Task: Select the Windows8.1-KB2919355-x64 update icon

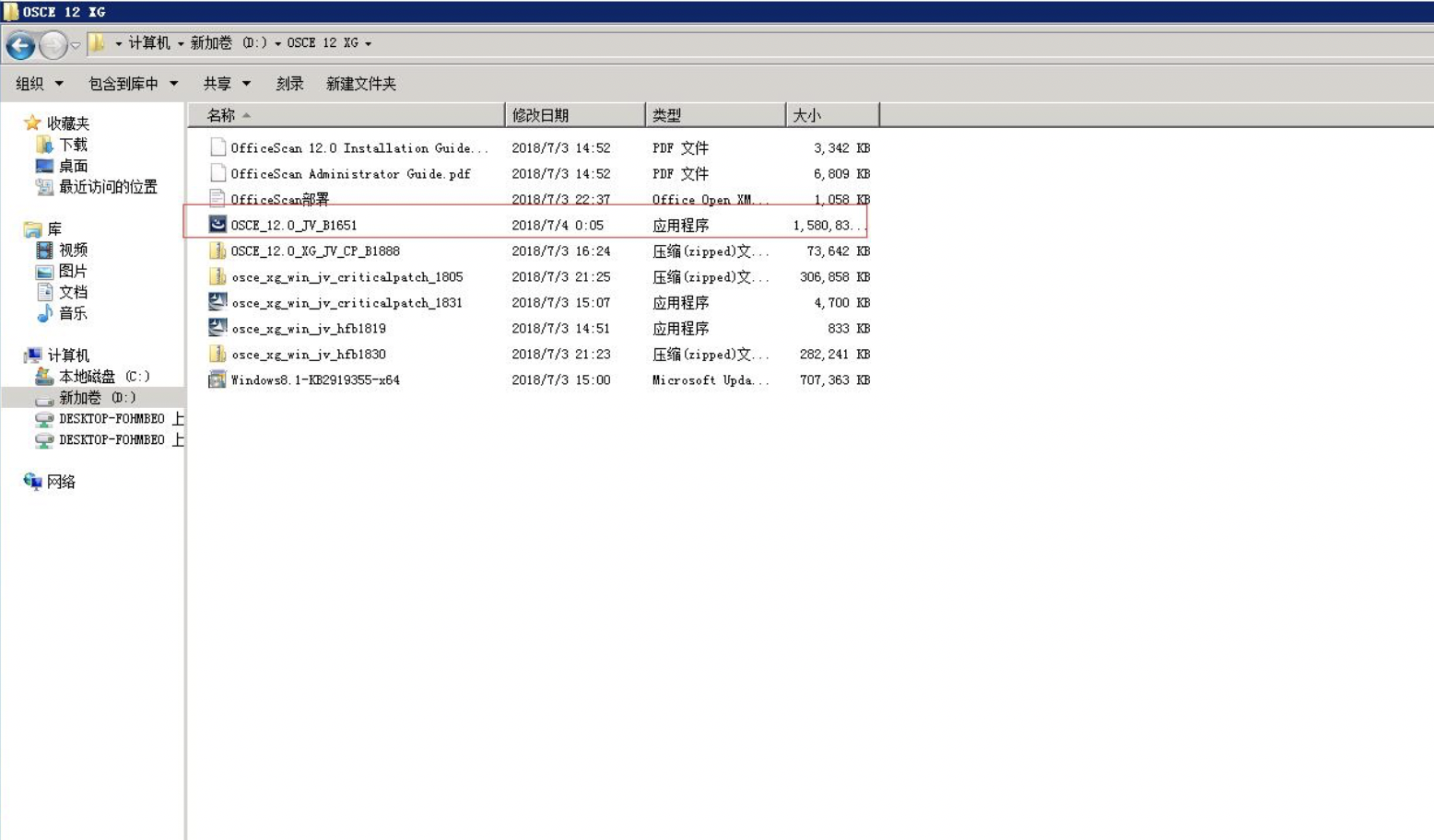Action: (x=217, y=379)
